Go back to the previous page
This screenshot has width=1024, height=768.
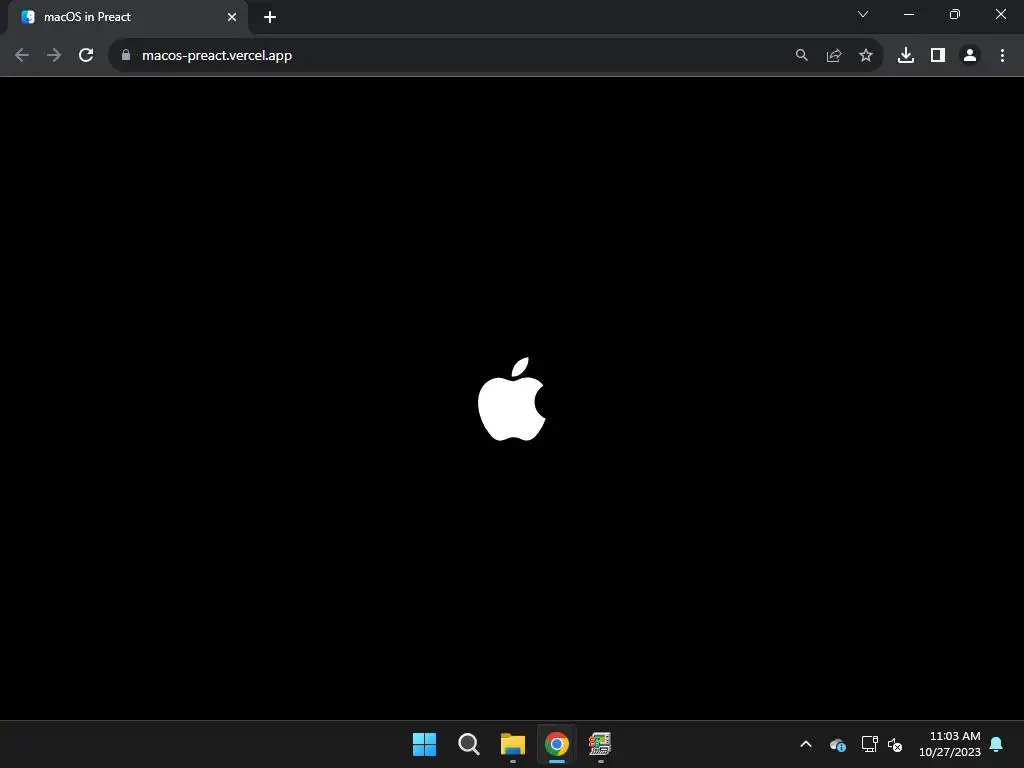click(22, 56)
